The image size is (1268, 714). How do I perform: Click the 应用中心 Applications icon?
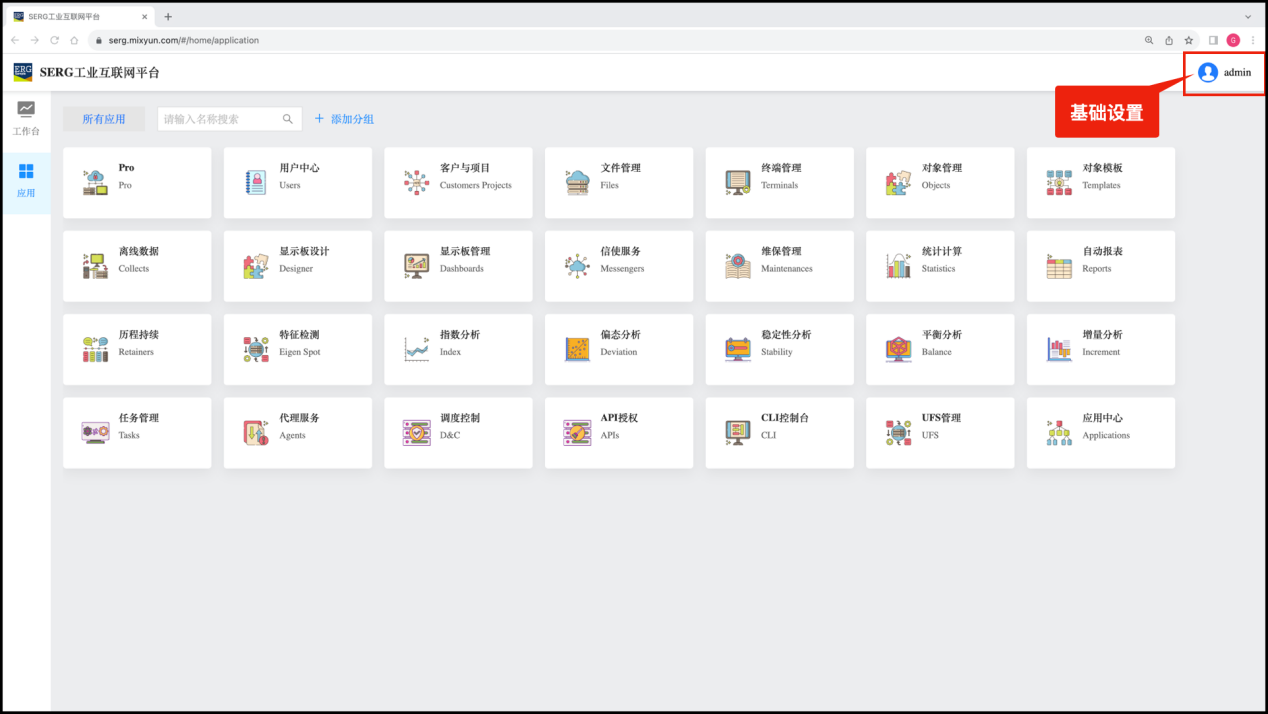(1059, 432)
